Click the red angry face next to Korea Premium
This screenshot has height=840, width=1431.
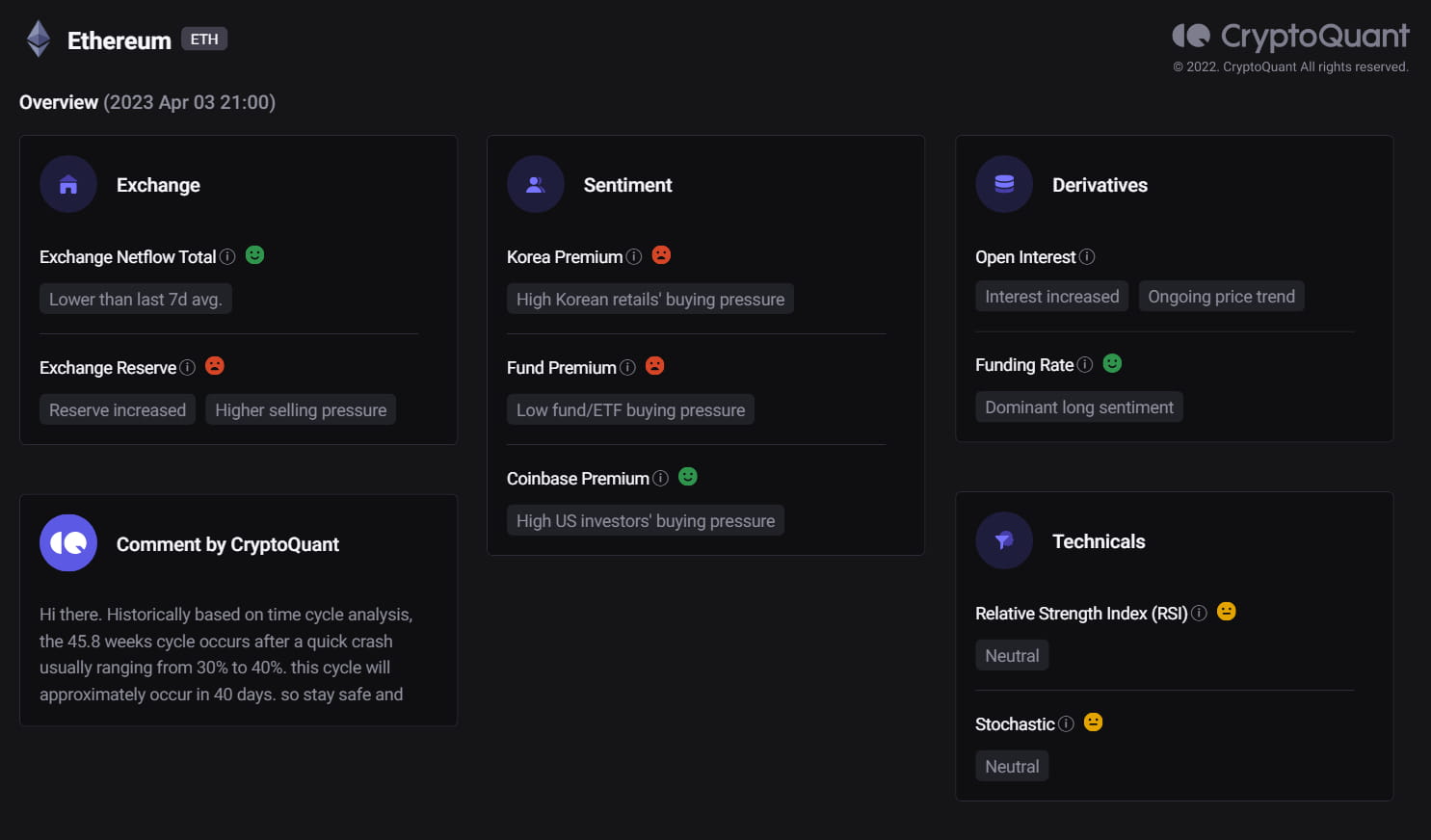tap(660, 254)
